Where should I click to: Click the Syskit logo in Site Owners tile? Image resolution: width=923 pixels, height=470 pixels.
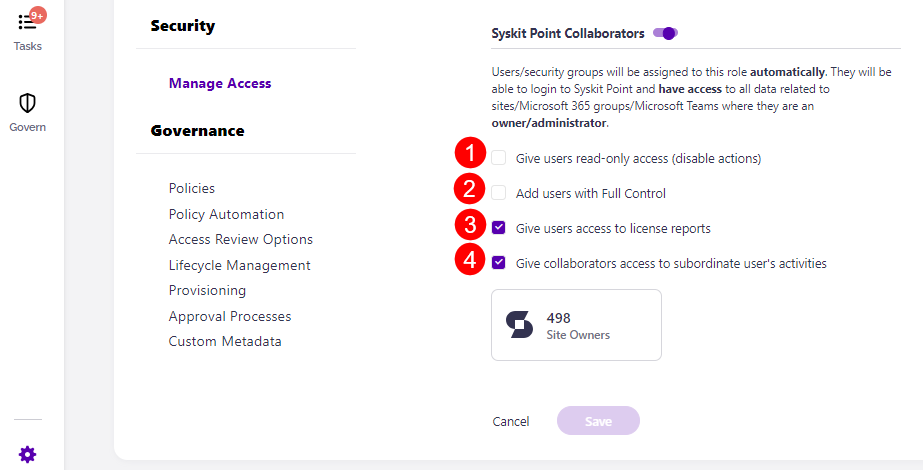(x=519, y=325)
